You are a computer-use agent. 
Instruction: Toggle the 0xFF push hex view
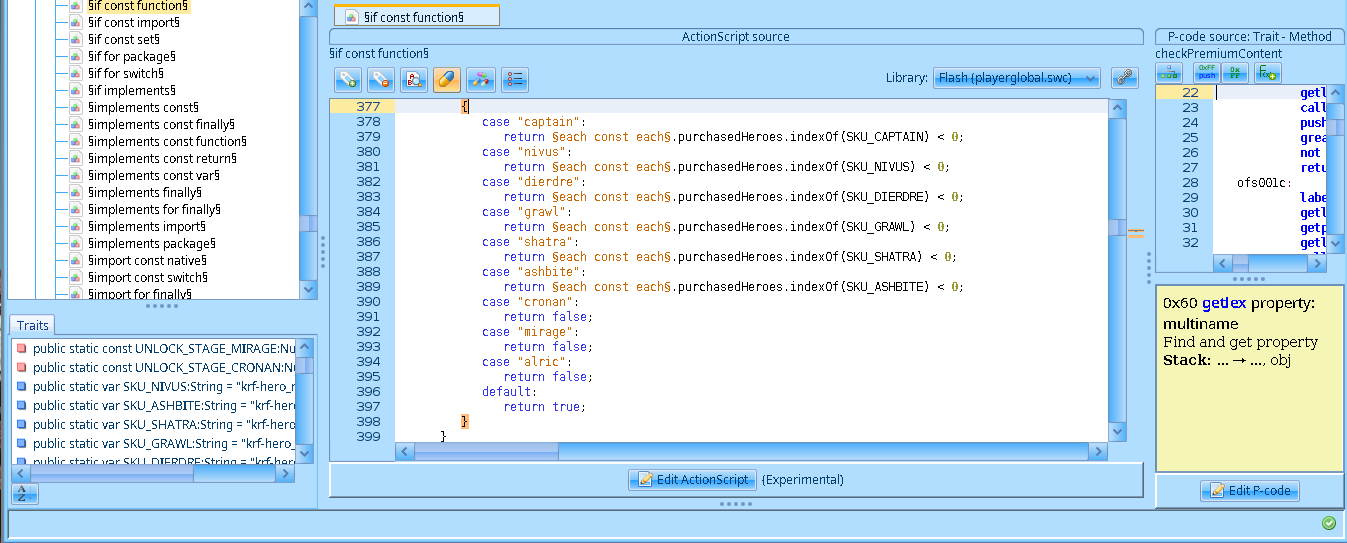tap(1207, 73)
